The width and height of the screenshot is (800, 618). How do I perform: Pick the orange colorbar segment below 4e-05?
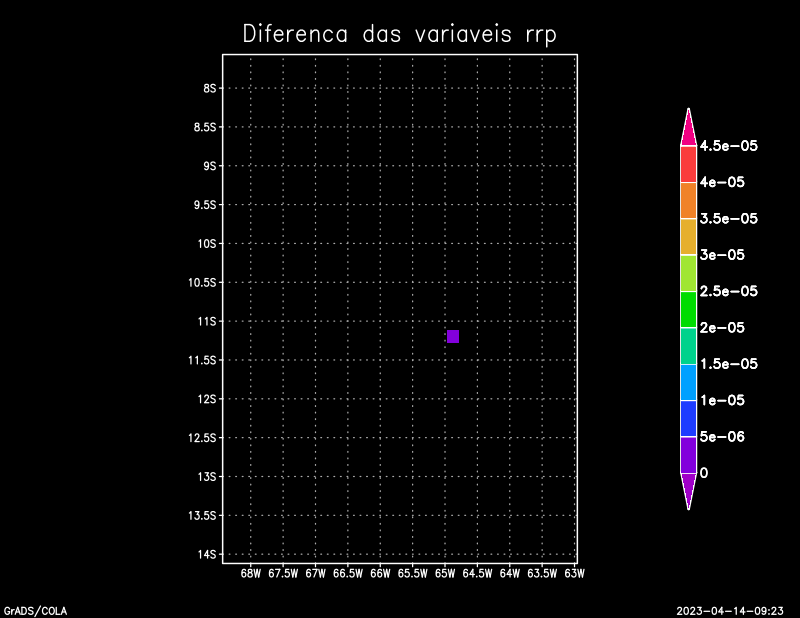click(x=688, y=201)
